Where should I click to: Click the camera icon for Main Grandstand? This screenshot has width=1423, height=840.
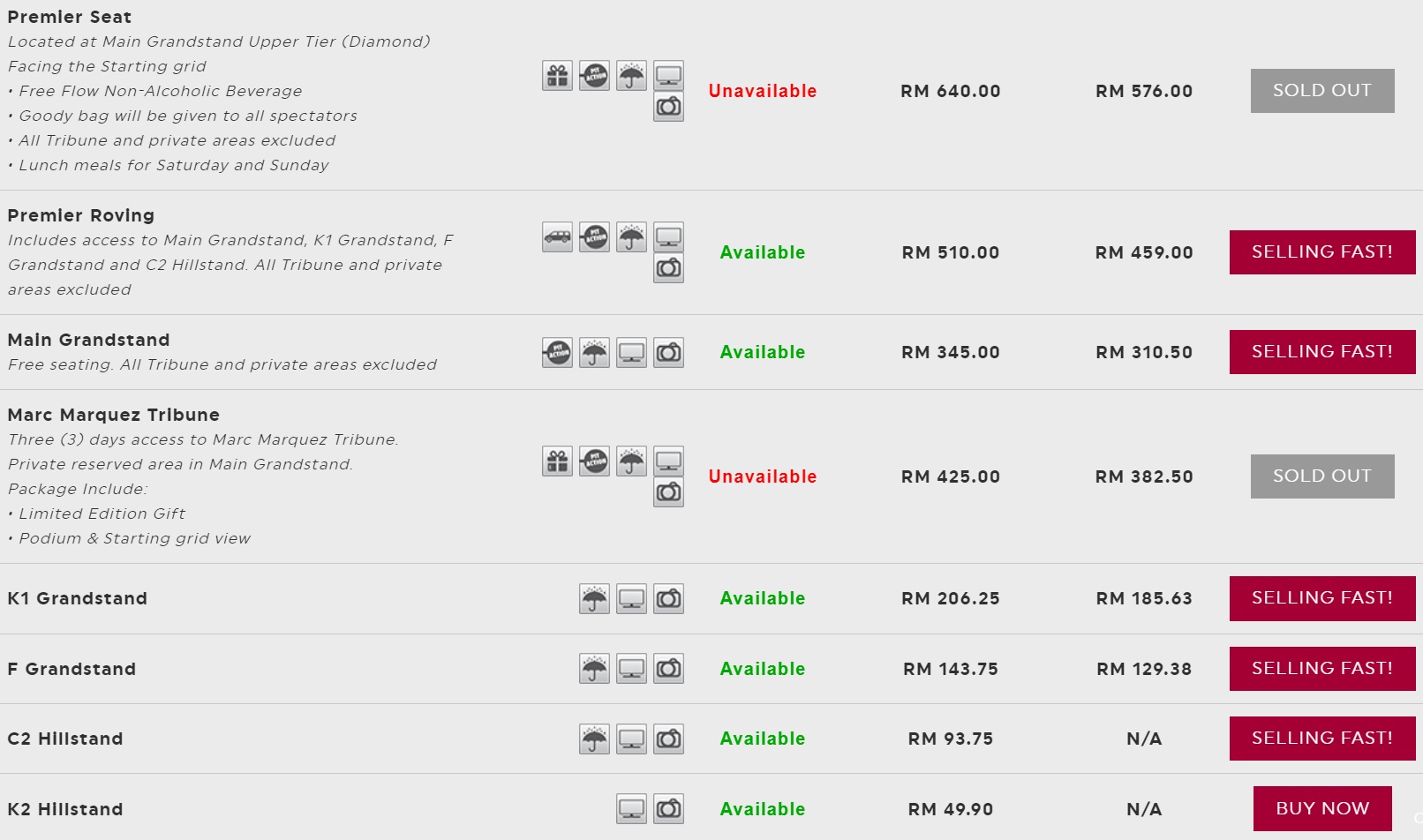pyautogui.click(x=668, y=353)
